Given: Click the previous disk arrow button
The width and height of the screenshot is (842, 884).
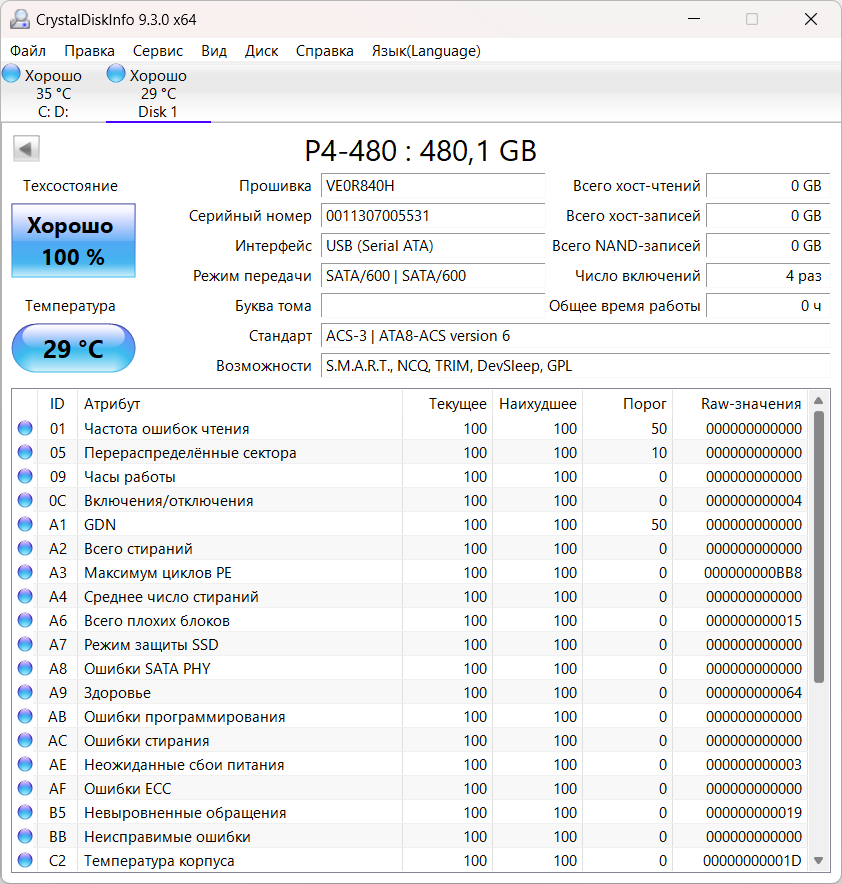Looking at the screenshot, I should click(x=26, y=149).
